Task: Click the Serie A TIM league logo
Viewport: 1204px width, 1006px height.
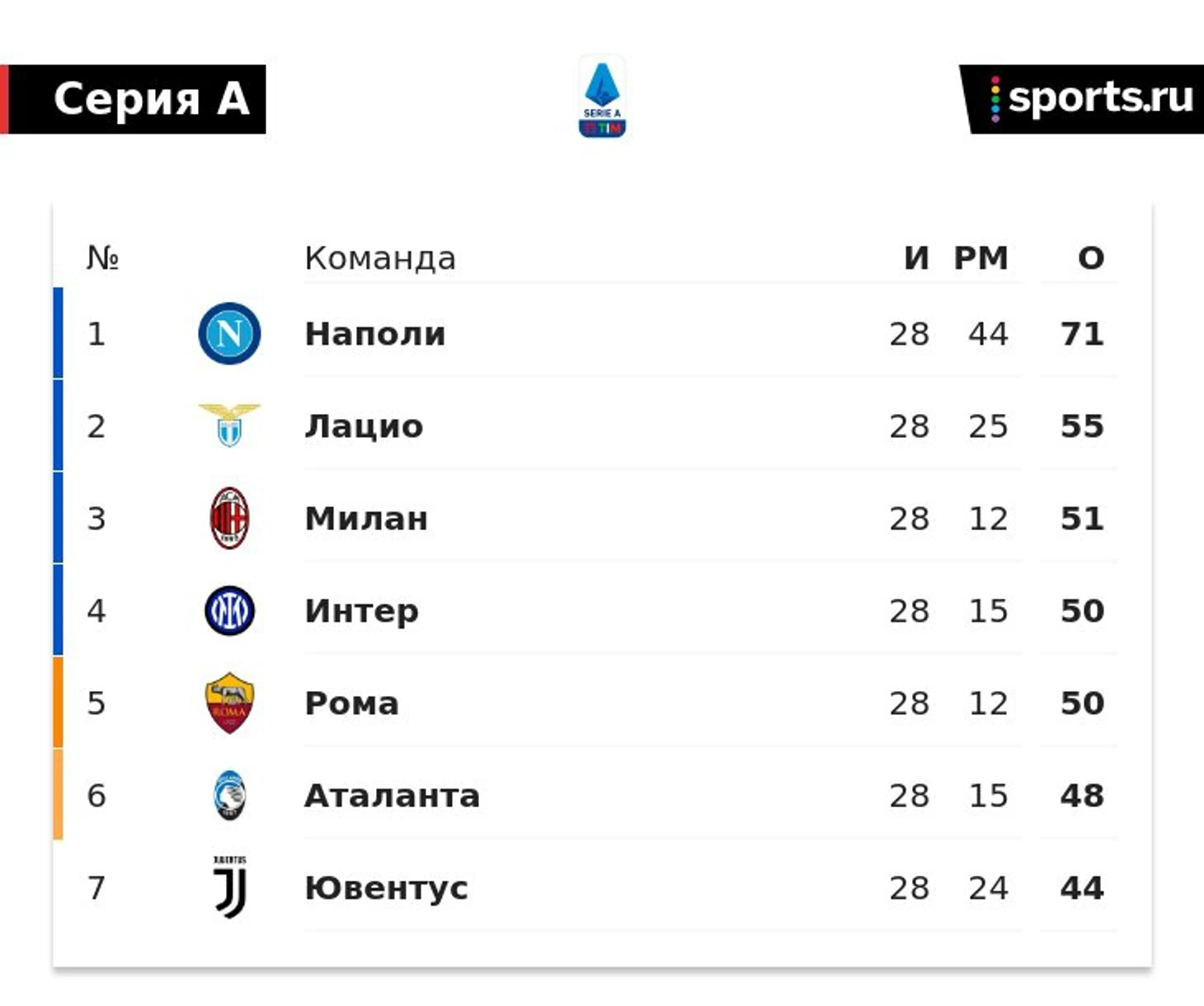Action: (x=602, y=97)
